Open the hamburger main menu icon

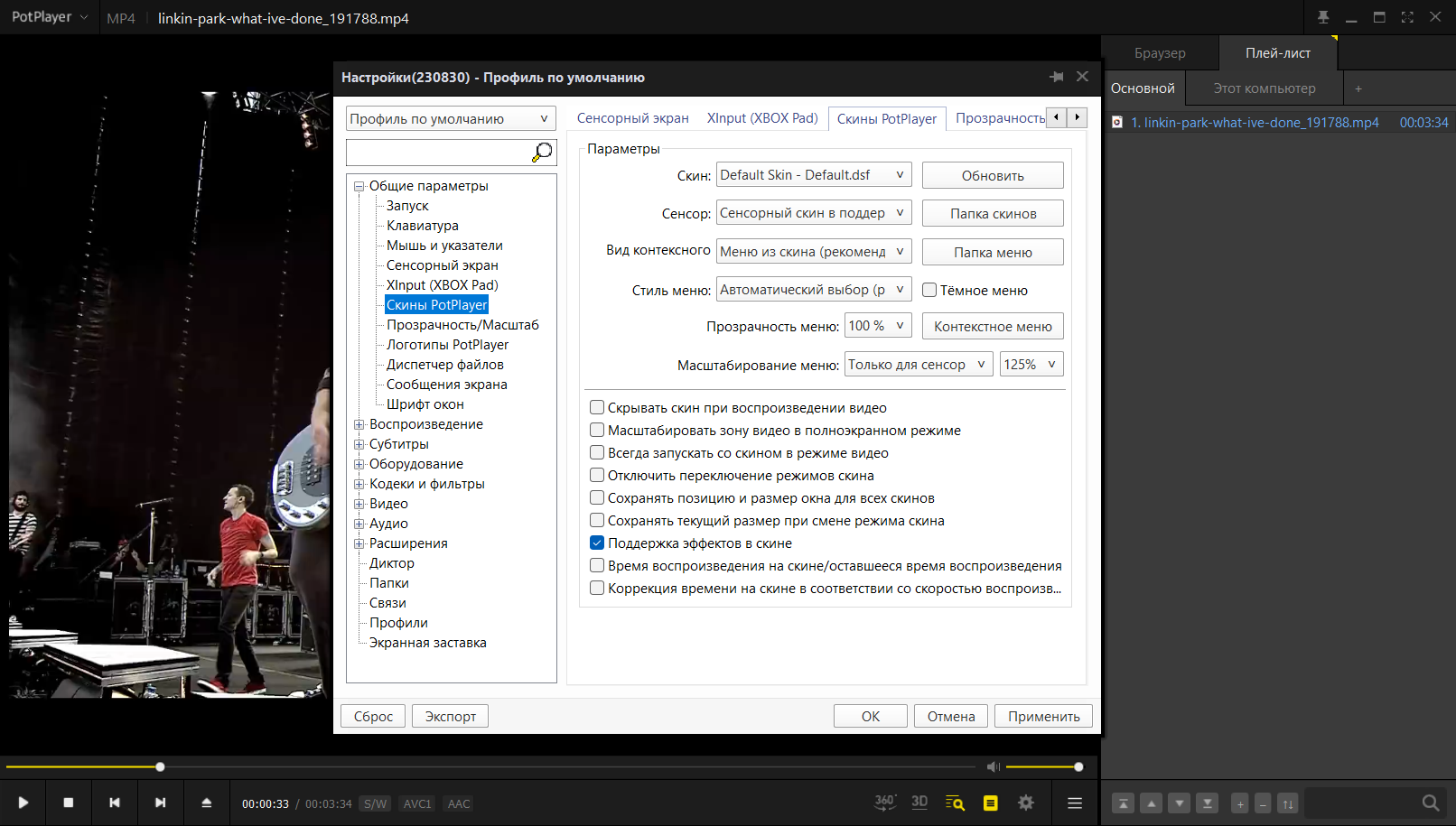click(1075, 803)
